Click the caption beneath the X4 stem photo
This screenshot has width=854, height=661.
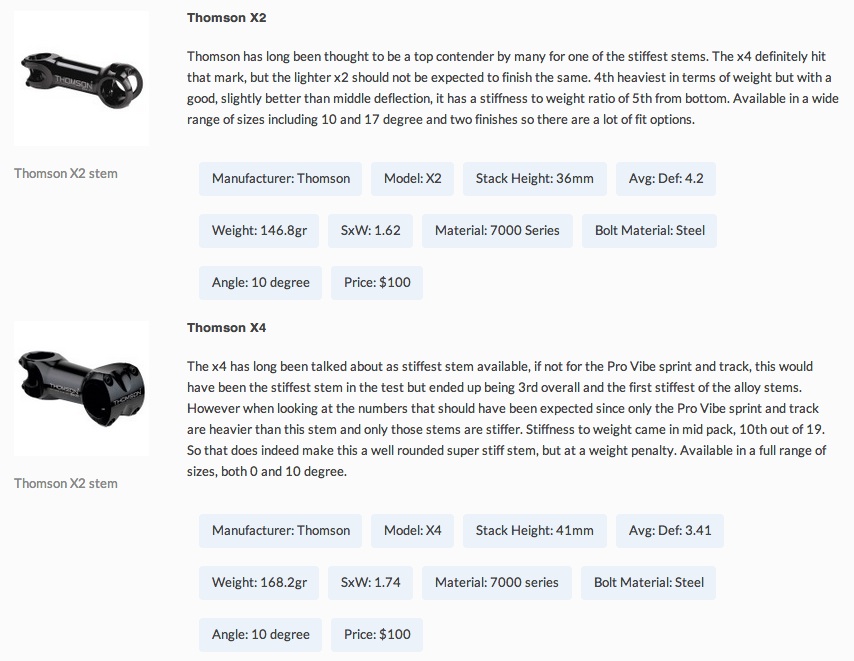[66, 484]
